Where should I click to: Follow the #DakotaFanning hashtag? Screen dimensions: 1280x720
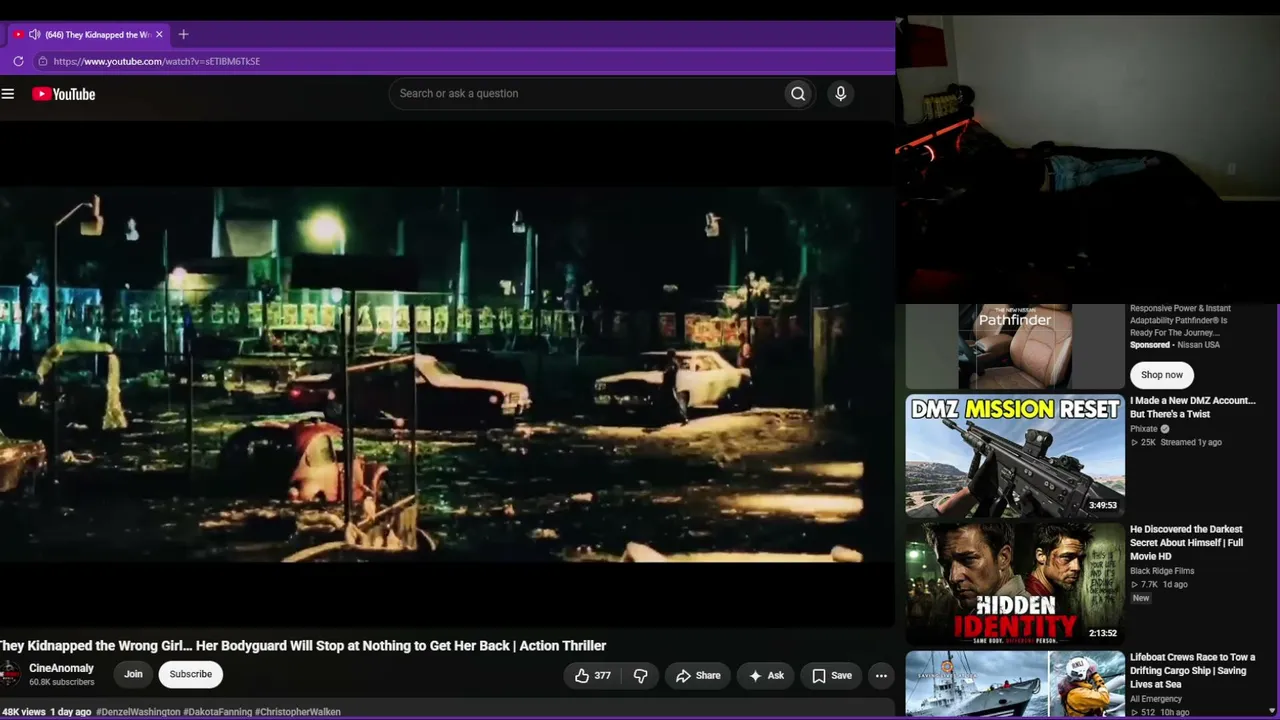tap(217, 712)
